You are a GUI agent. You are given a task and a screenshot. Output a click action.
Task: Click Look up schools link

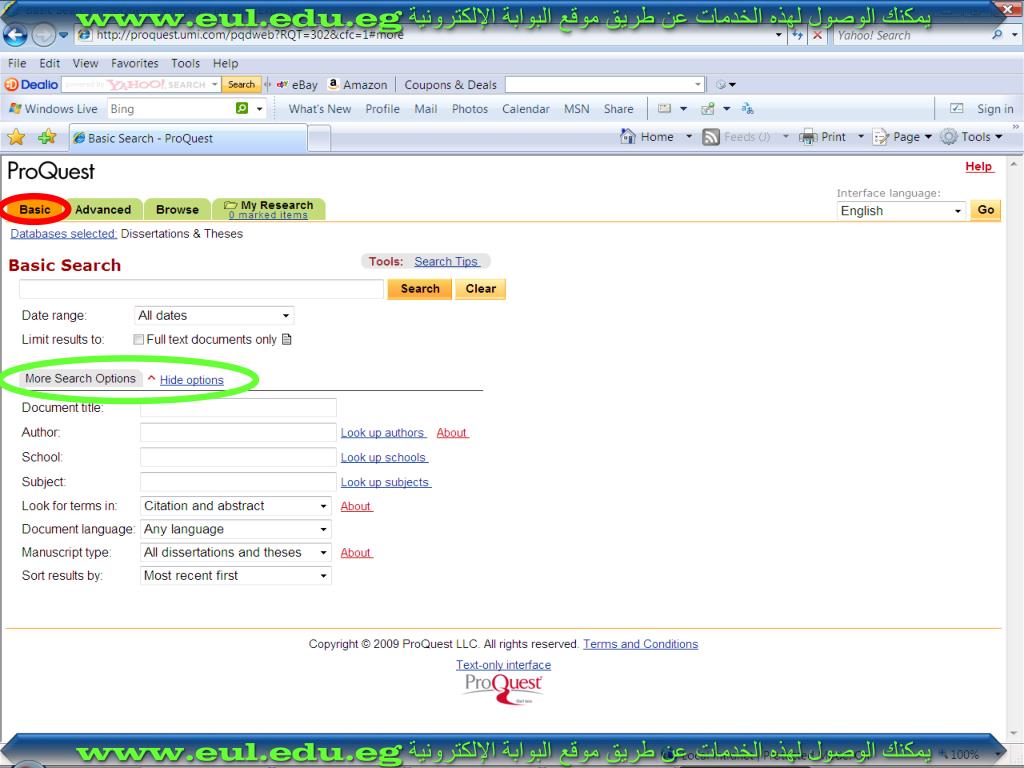384,458
